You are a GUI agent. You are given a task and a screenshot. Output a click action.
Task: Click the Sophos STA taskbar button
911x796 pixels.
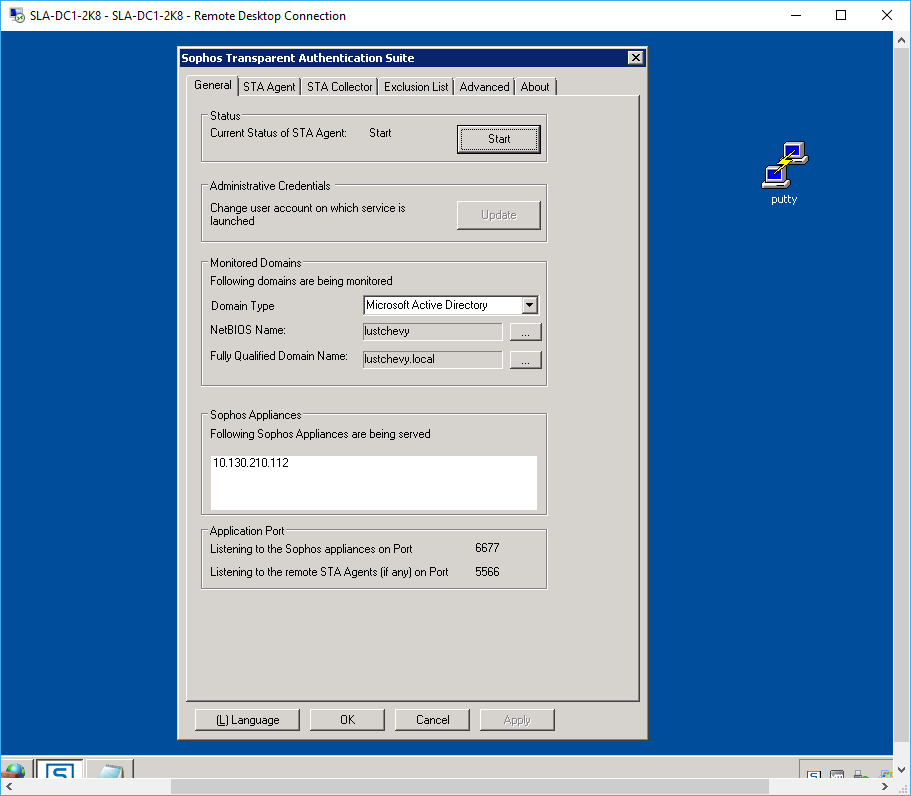pyautogui.click(x=60, y=769)
